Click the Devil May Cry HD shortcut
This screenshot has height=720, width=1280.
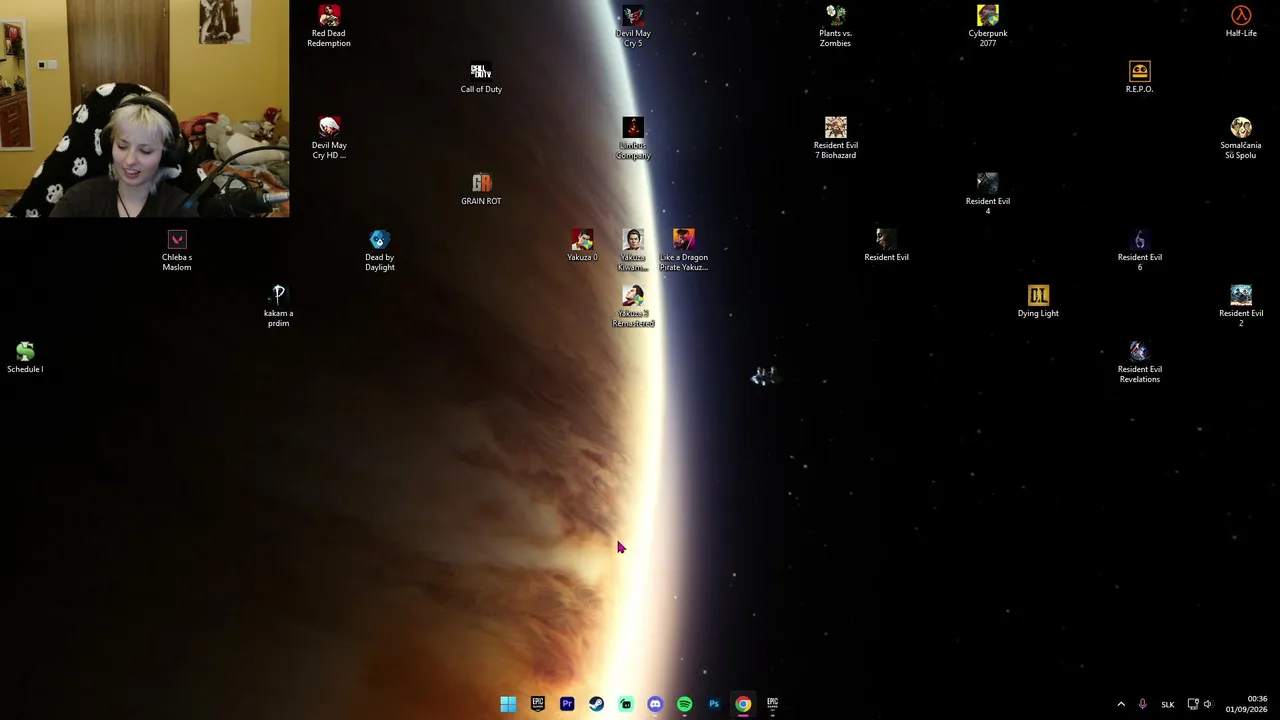point(329,138)
